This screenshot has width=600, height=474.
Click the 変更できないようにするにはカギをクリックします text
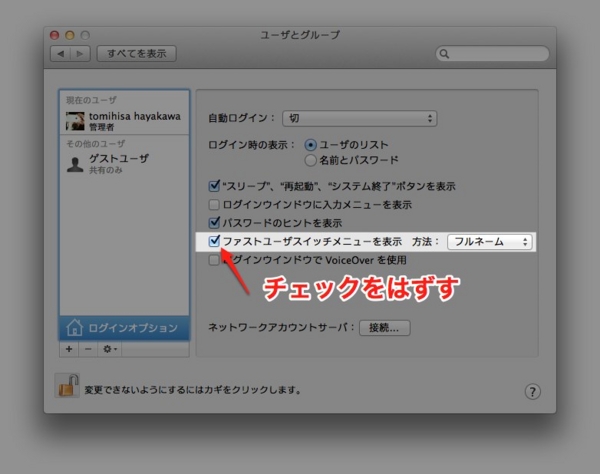click(x=192, y=390)
